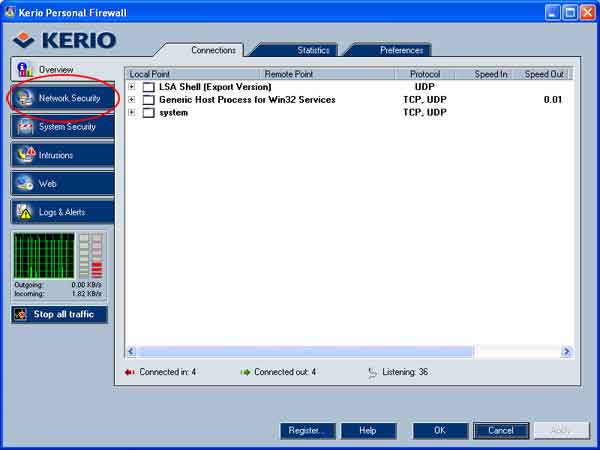600x450 pixels.
Task: Open the System Security section
Action: pos(63,127)
